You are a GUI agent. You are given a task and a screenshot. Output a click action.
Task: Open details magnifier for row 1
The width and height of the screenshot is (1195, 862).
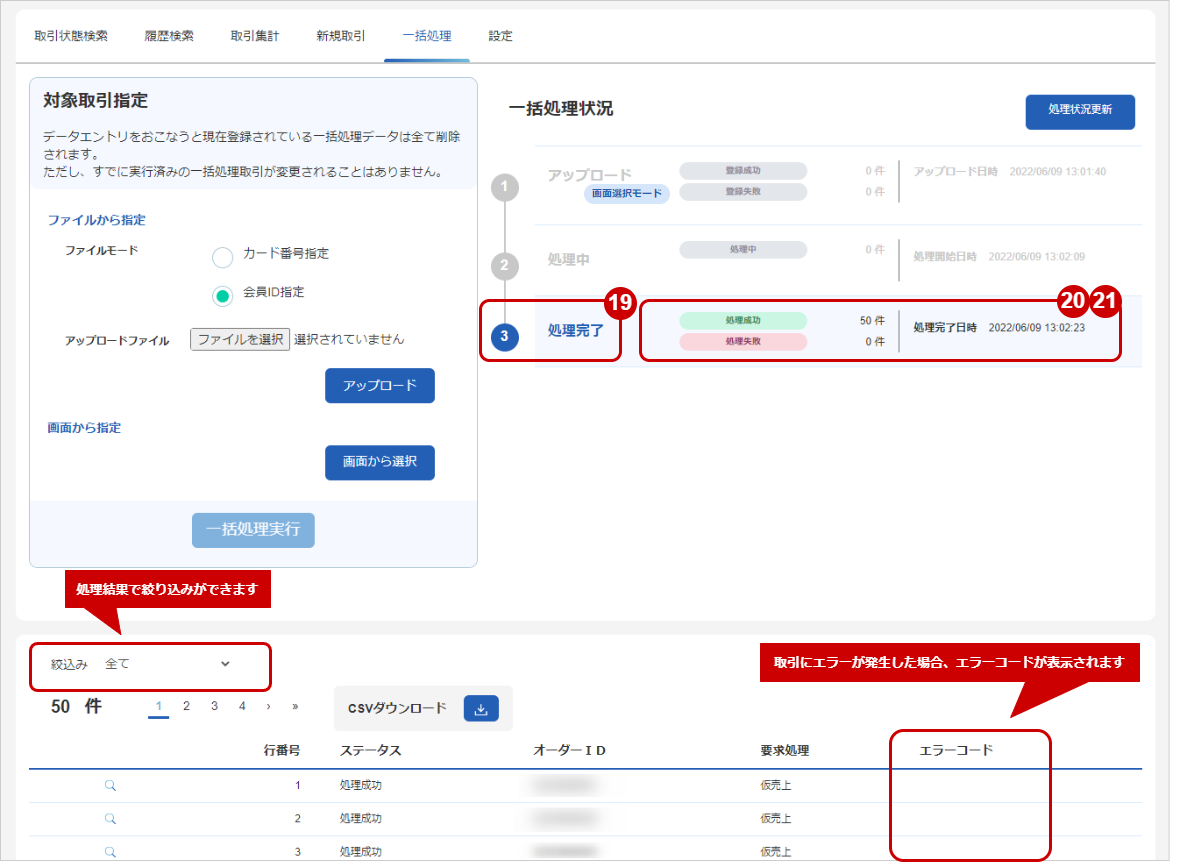coord(111,786)
